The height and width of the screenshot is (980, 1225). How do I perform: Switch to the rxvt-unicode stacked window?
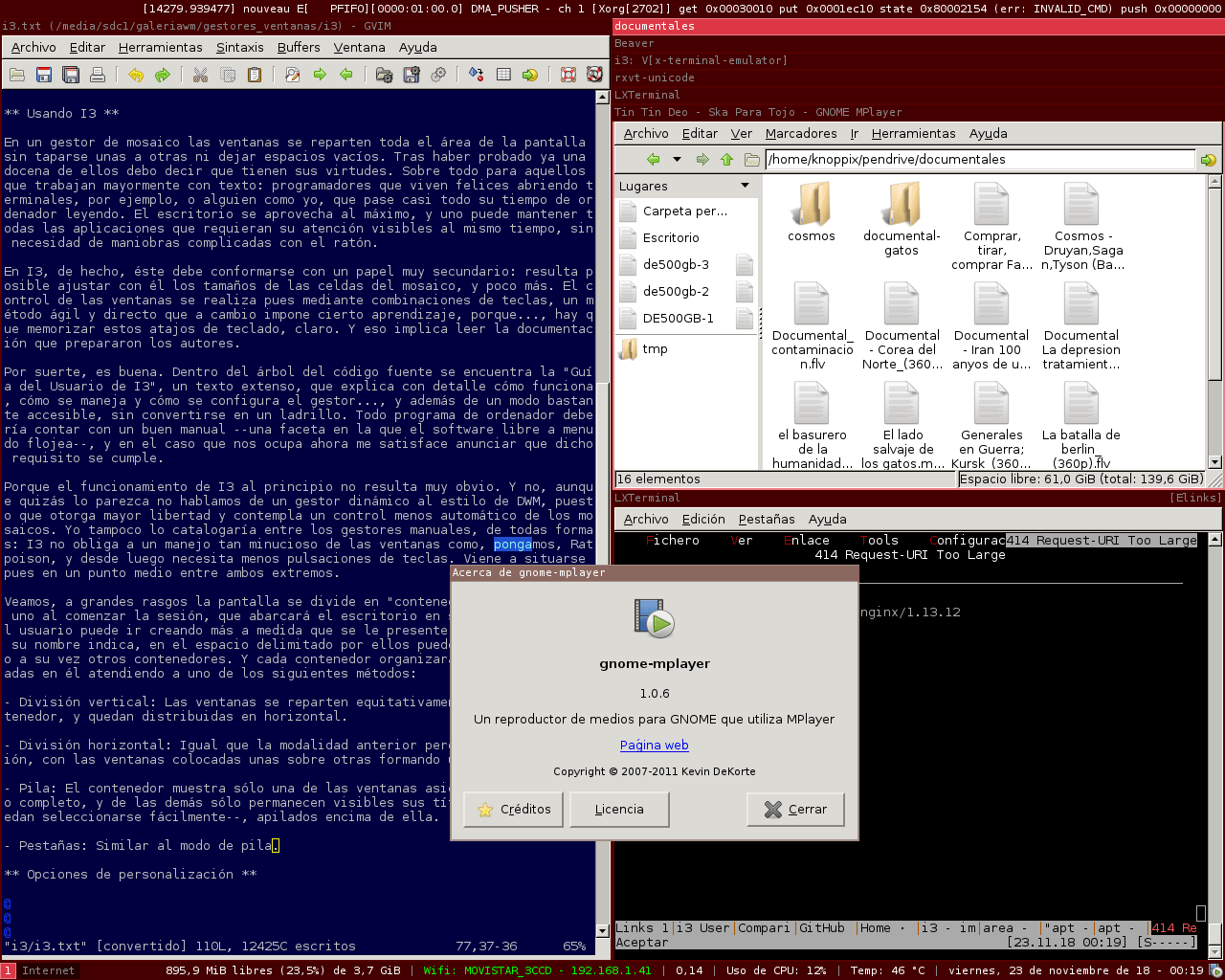(919, 78)
